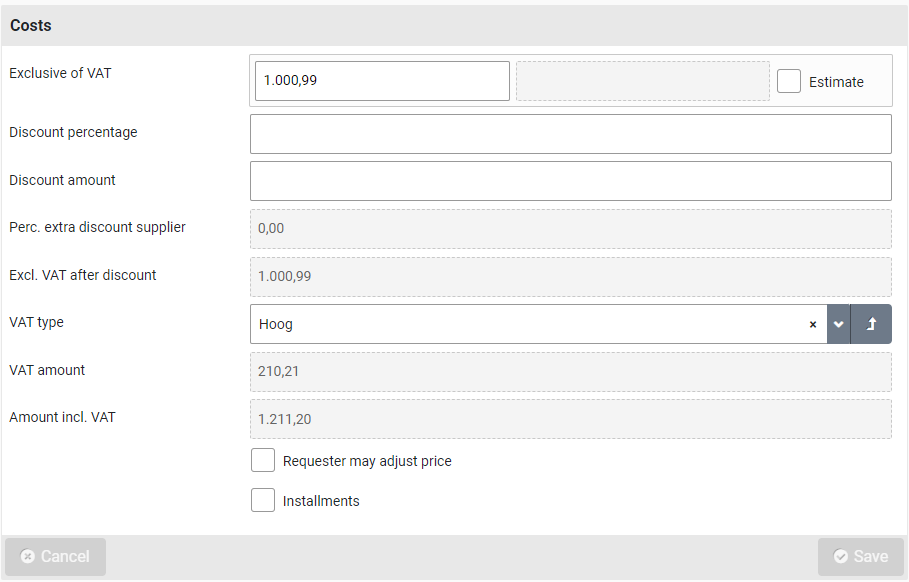
Task: Click the Discount percentage label text
Action: point(73,132)
